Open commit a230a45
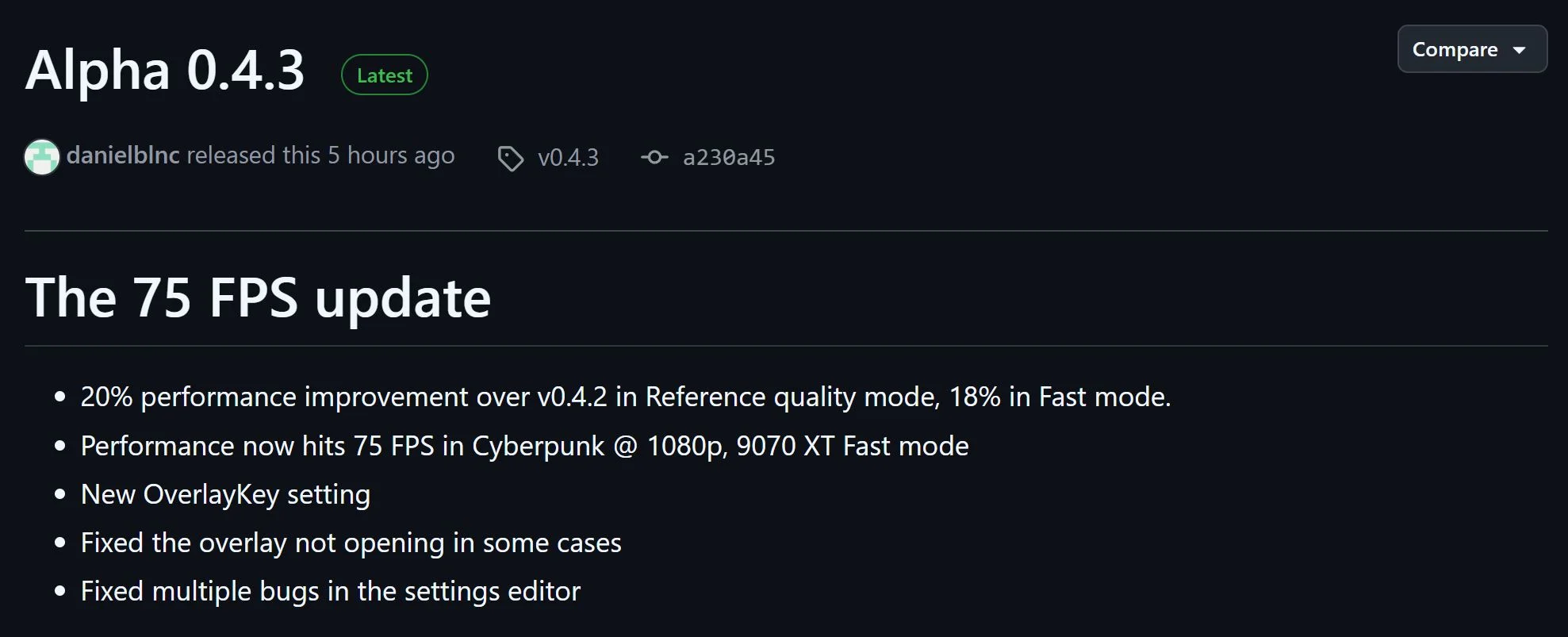 tap(729, 157)
